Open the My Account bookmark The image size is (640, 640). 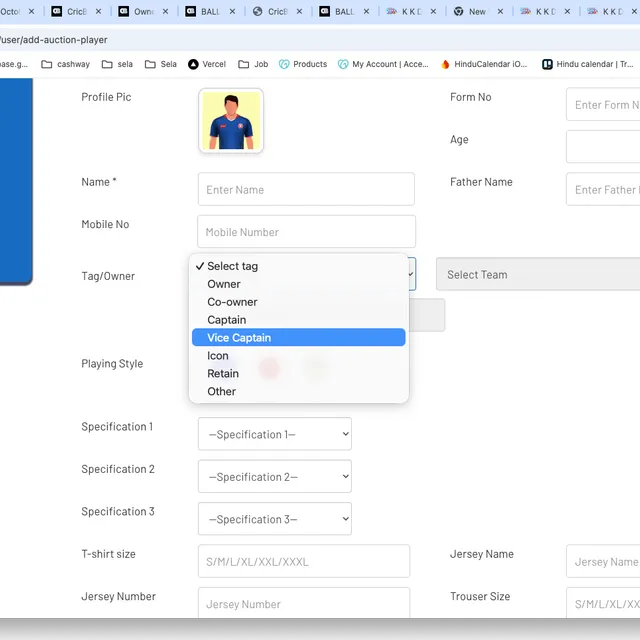click(383, 64)
